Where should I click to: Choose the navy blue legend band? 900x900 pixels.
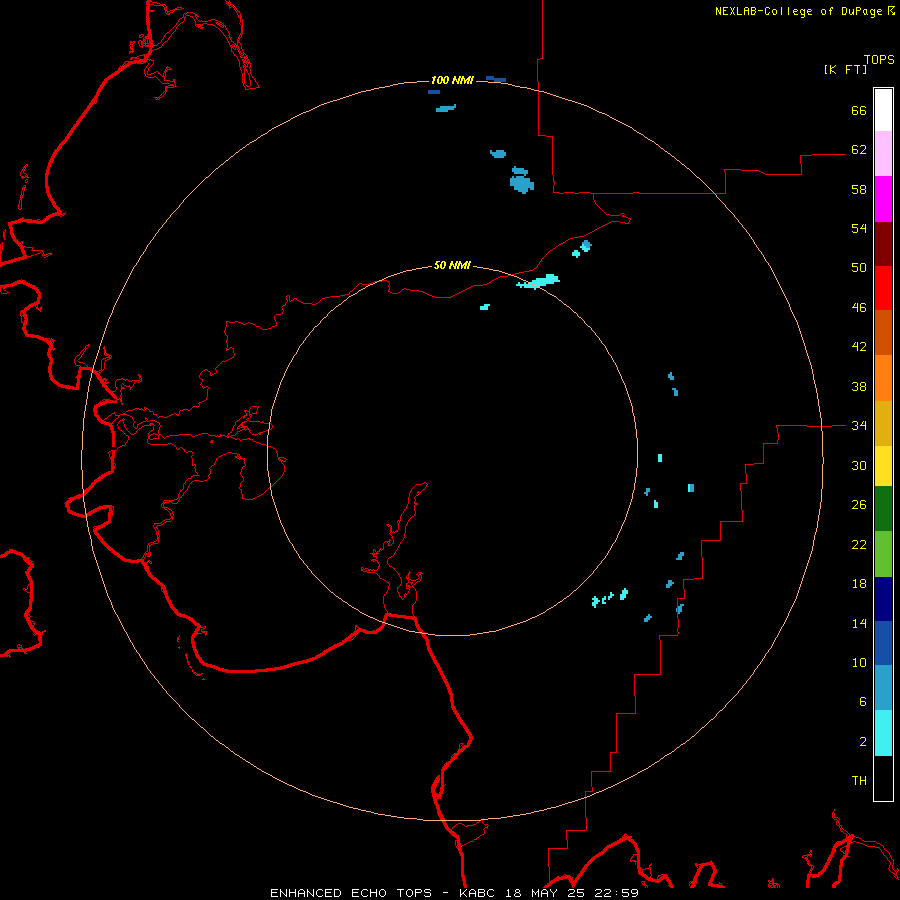coord(883,599)
